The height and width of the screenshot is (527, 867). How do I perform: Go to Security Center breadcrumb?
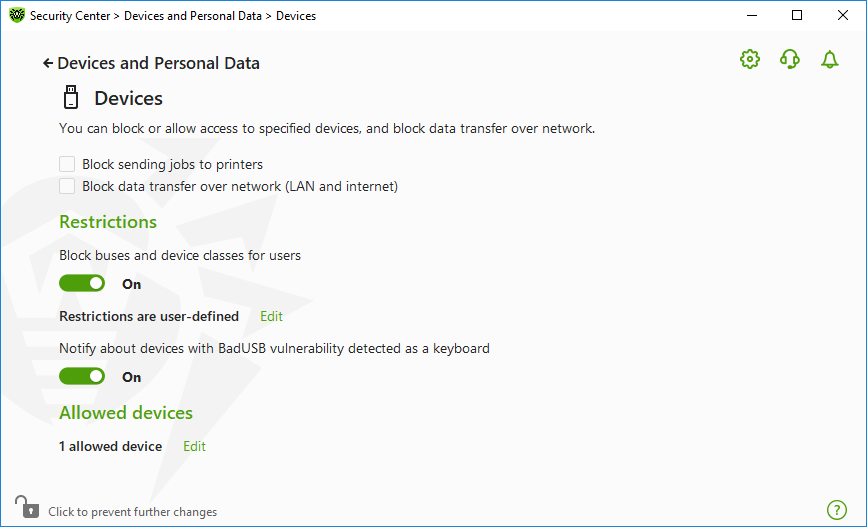pyautogui.click(x=70, y=16)
